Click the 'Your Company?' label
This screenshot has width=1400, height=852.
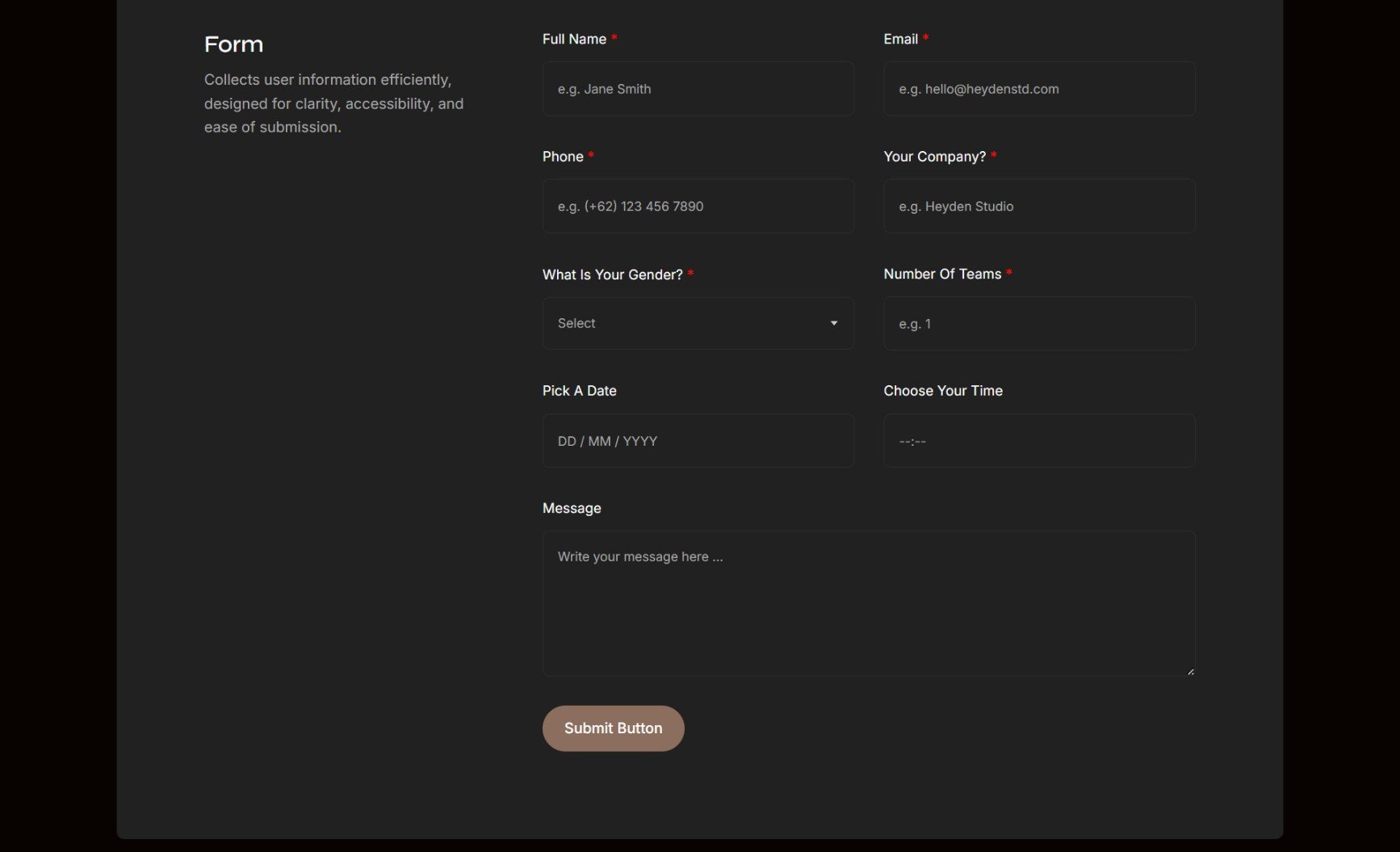[x=935, y=157]
